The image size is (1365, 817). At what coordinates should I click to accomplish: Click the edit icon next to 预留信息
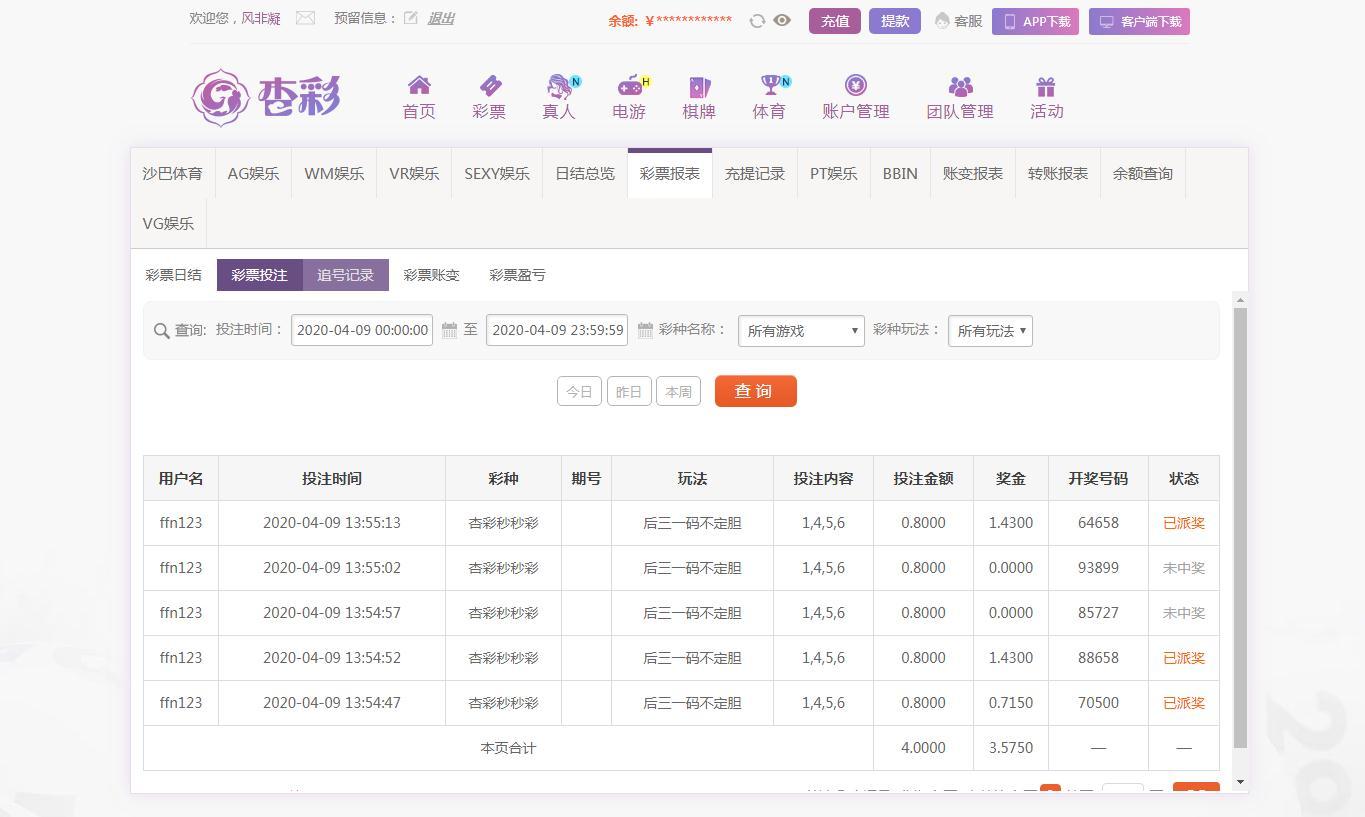click(411, 18)
